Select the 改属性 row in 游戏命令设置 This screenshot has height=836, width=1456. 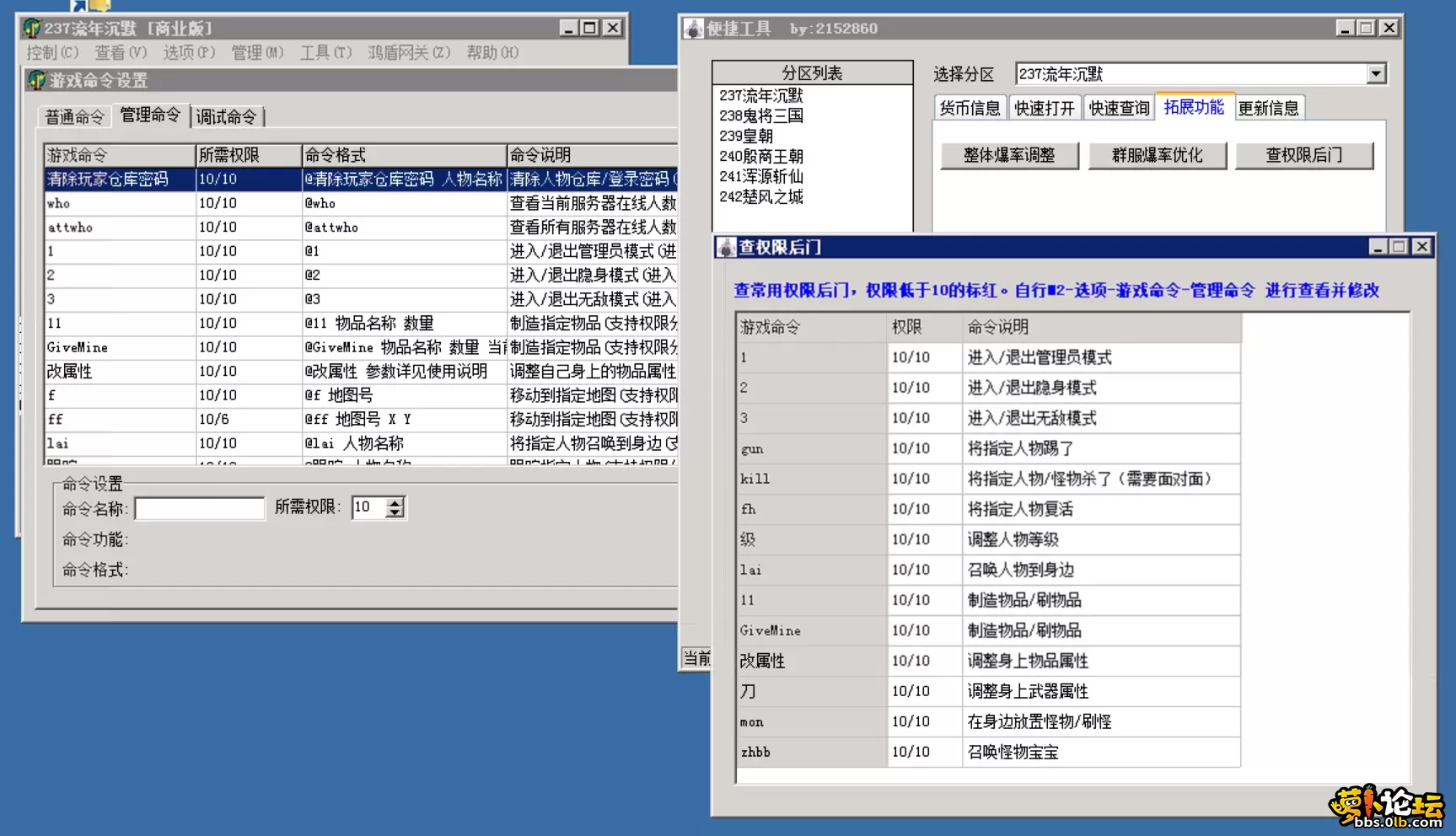(361, 371)
